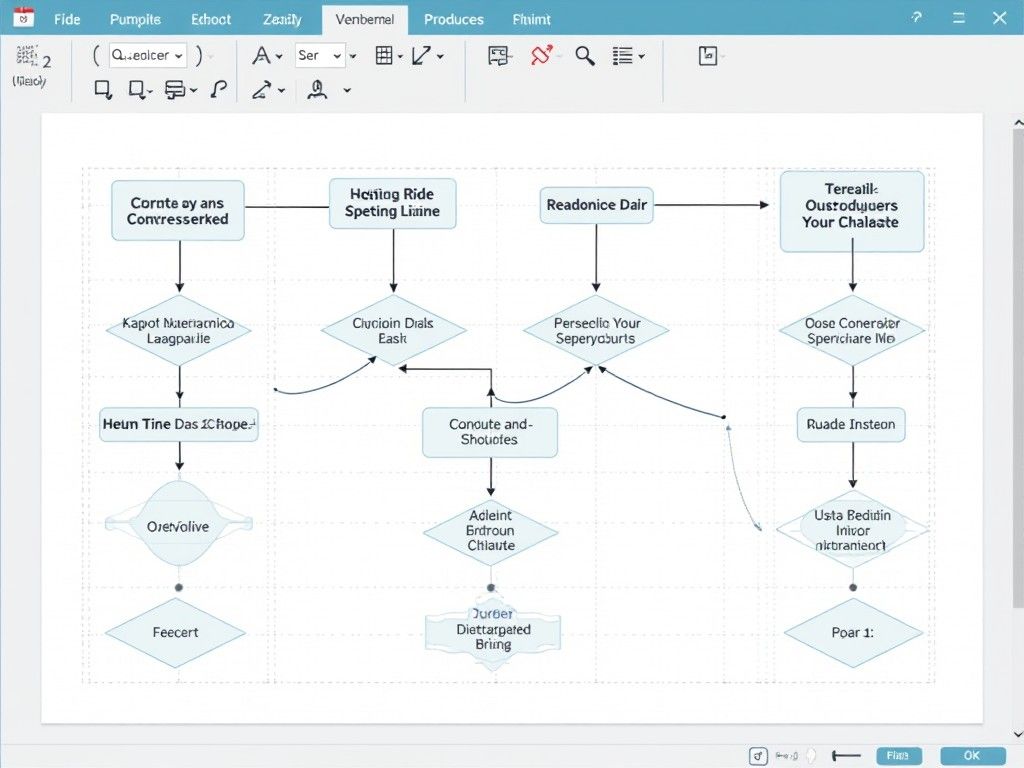Open the Ser font dropdown
Image resolution: width=1024 pixels, height=768 pixels.
point(322,55)
